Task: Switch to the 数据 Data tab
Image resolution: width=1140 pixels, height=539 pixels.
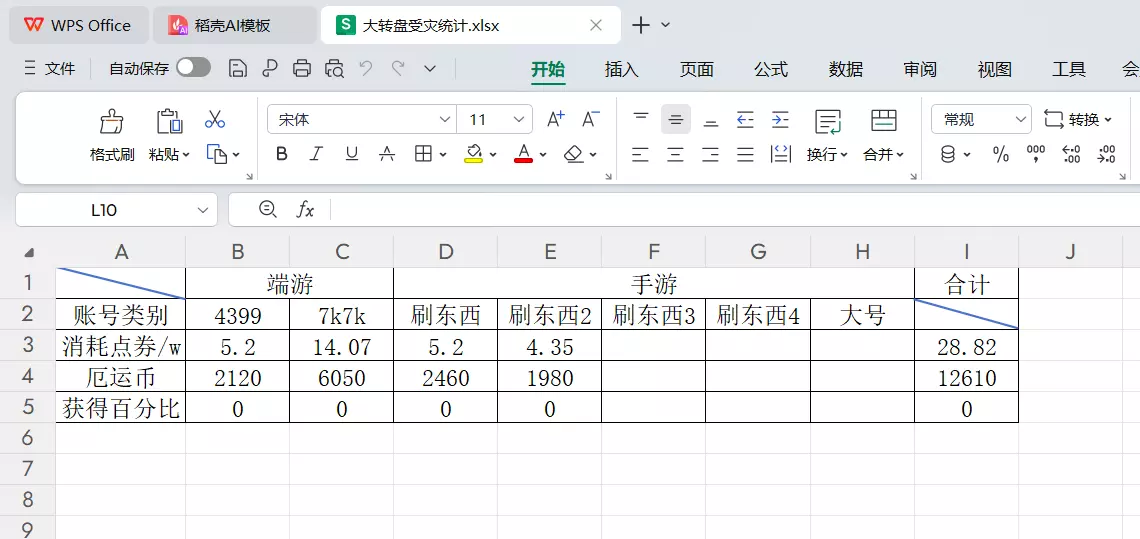Action: pos(846,69)
